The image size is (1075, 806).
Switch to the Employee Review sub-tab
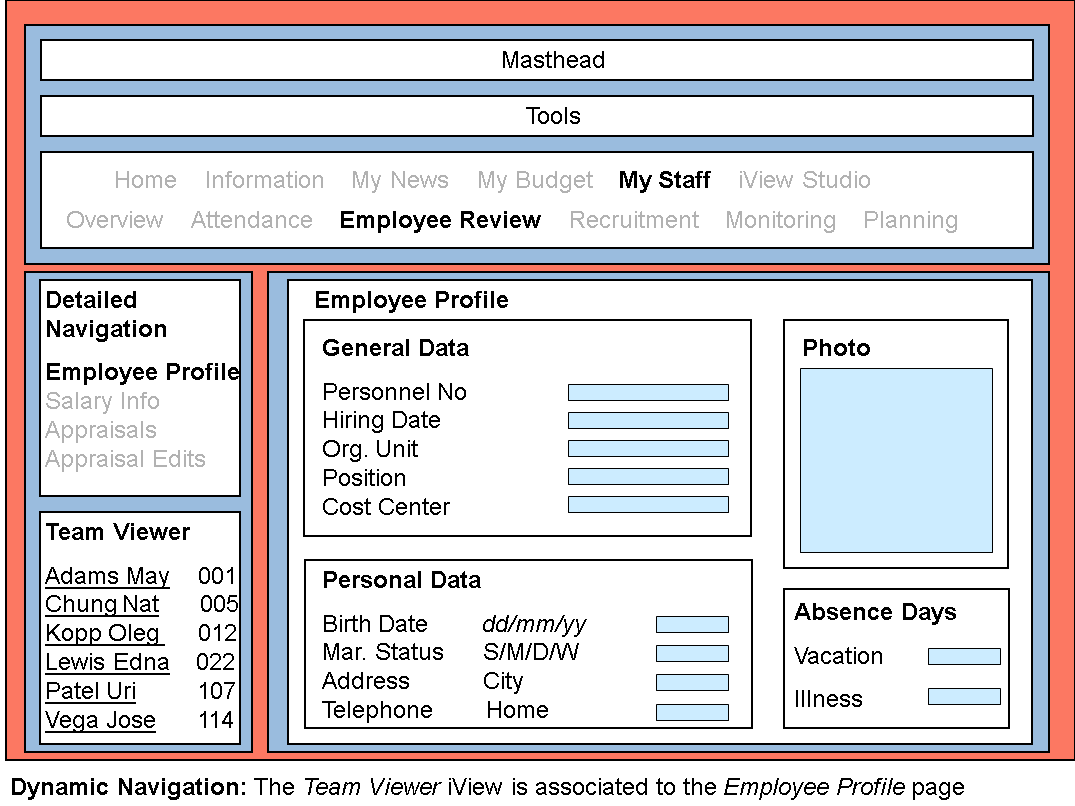pyautogui.click(x=440, y=220)
